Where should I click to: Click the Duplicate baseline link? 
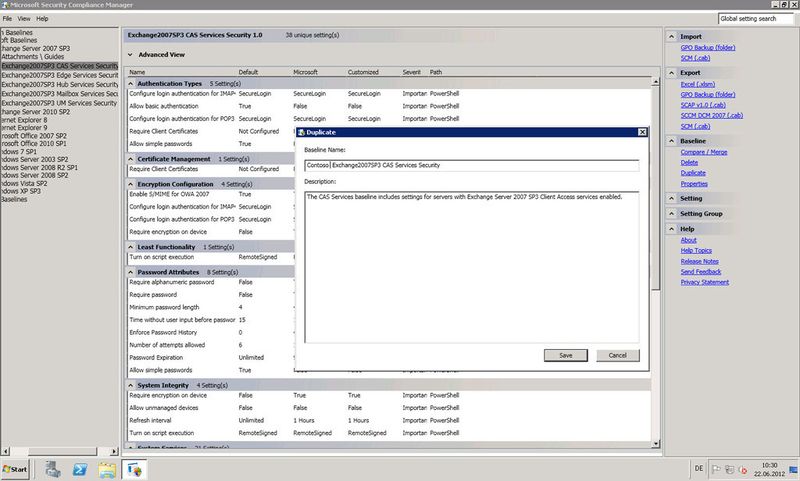[693, 173]
